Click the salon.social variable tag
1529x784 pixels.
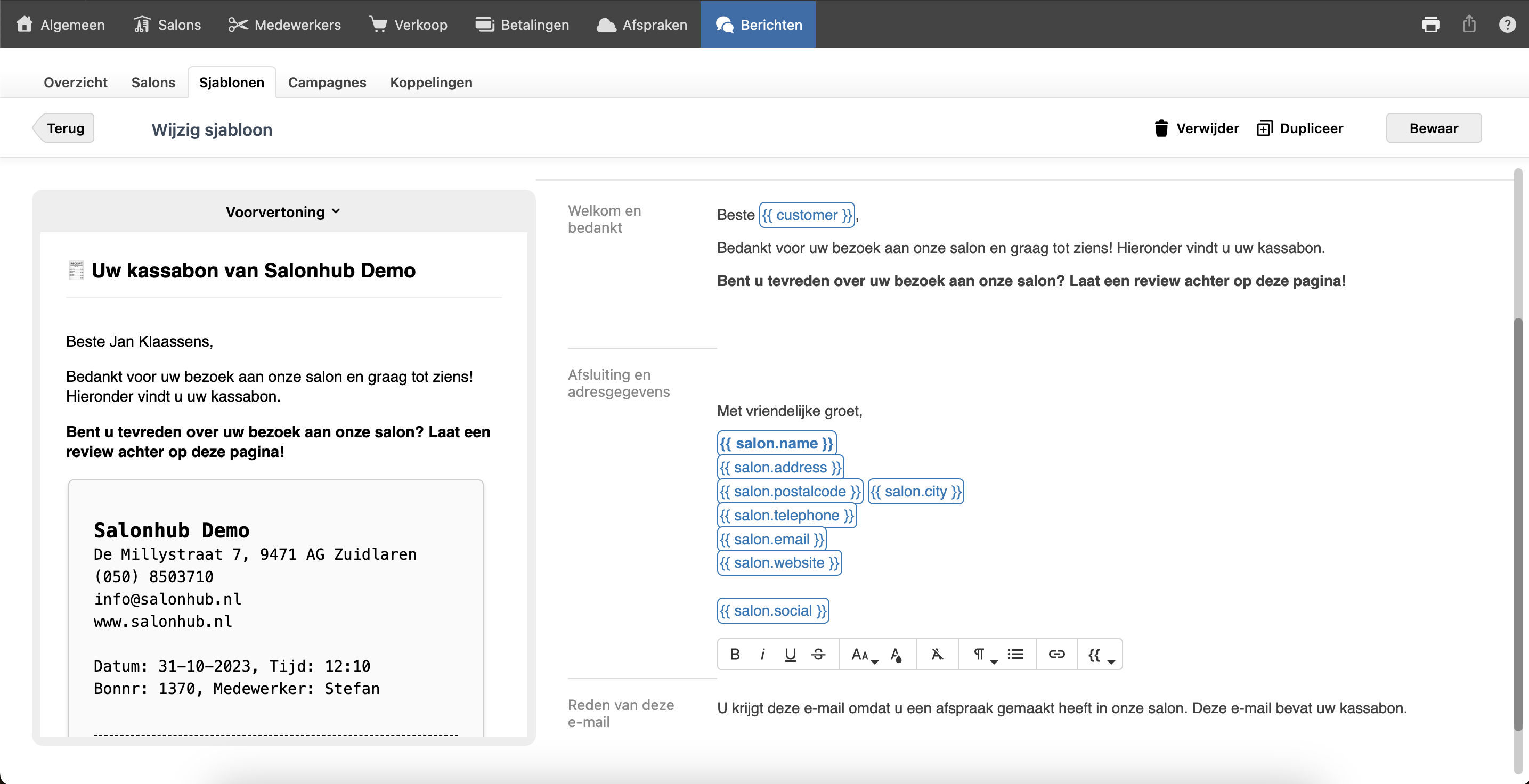[x=773, y=611]
